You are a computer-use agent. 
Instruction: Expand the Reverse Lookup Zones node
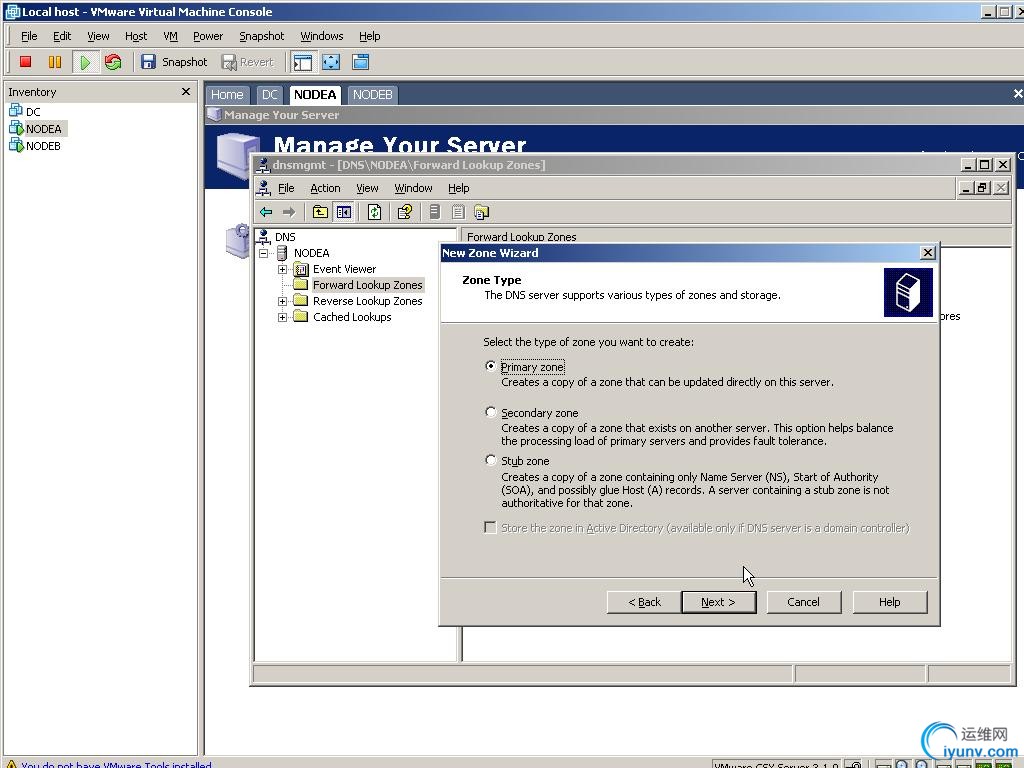pos(282,301)
